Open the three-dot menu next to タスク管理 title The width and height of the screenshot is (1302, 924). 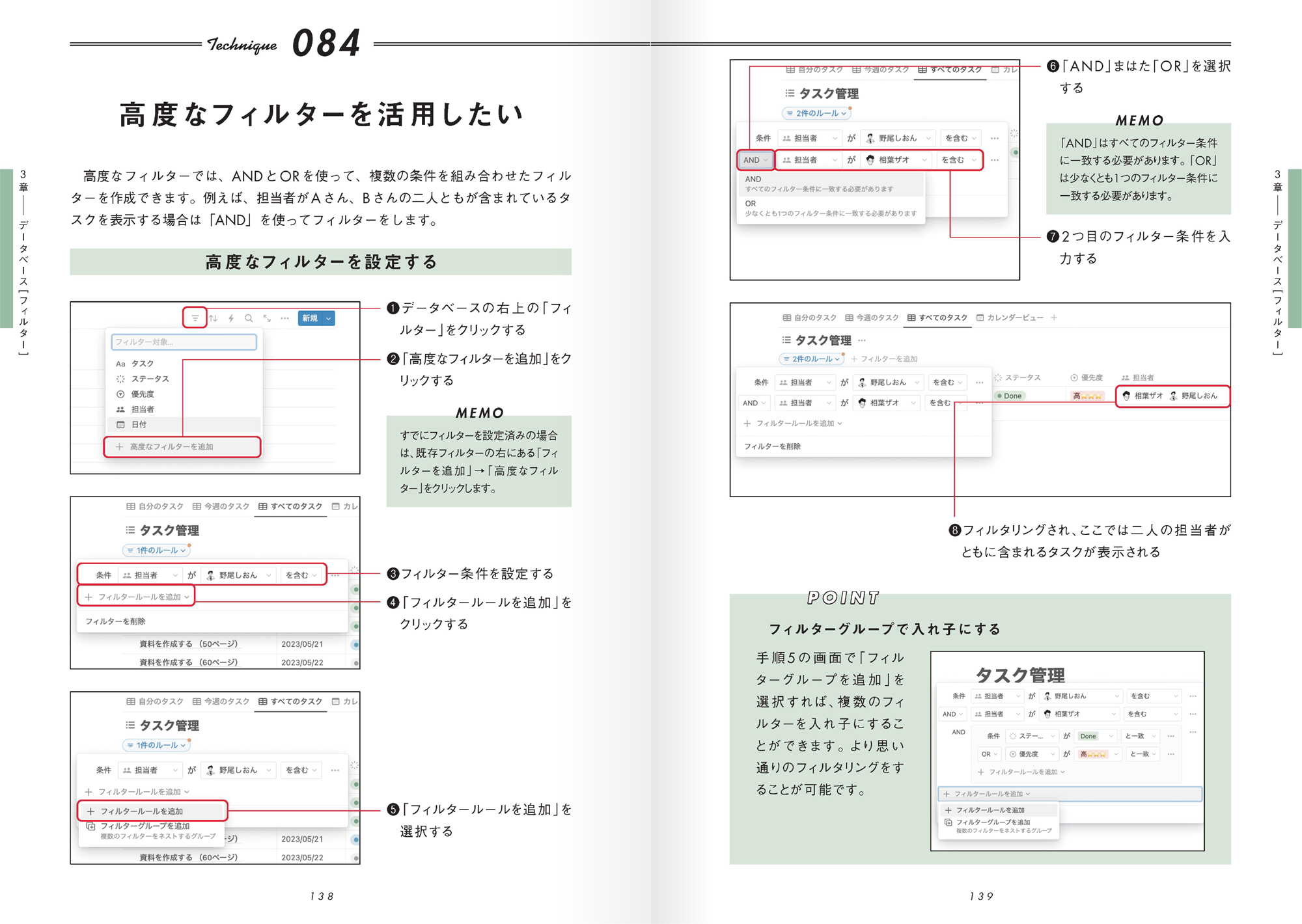[x=862, y=340]
